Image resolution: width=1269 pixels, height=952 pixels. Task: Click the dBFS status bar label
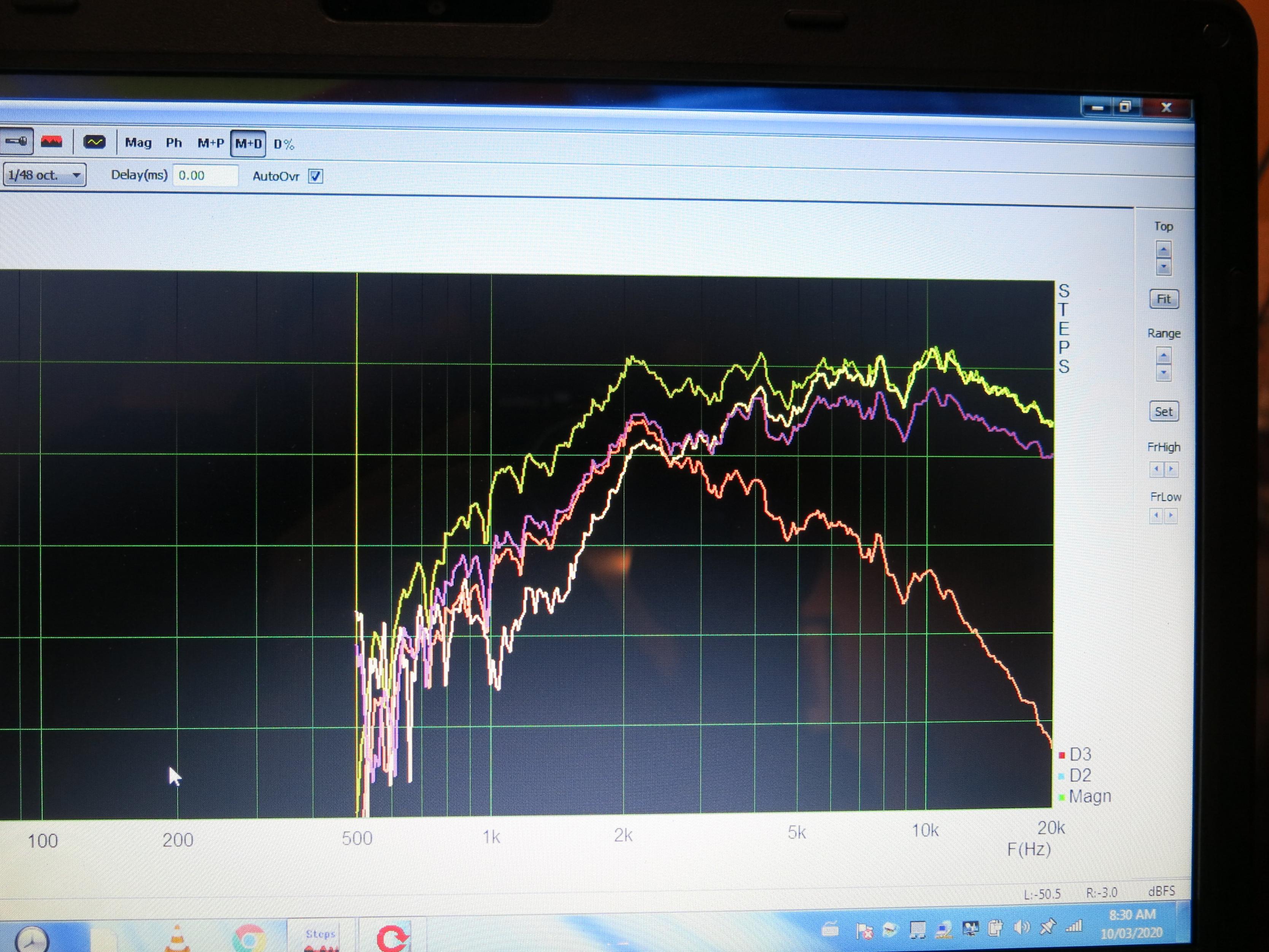tap(1162, 891)
